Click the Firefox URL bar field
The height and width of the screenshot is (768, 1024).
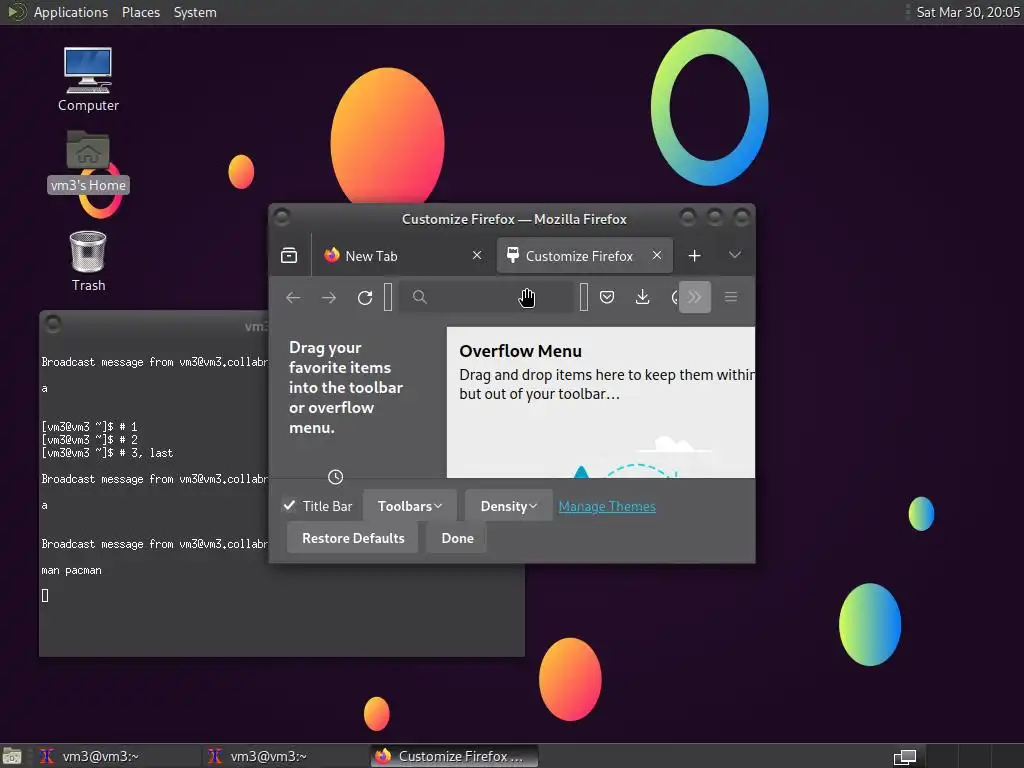tap(487, 298)
